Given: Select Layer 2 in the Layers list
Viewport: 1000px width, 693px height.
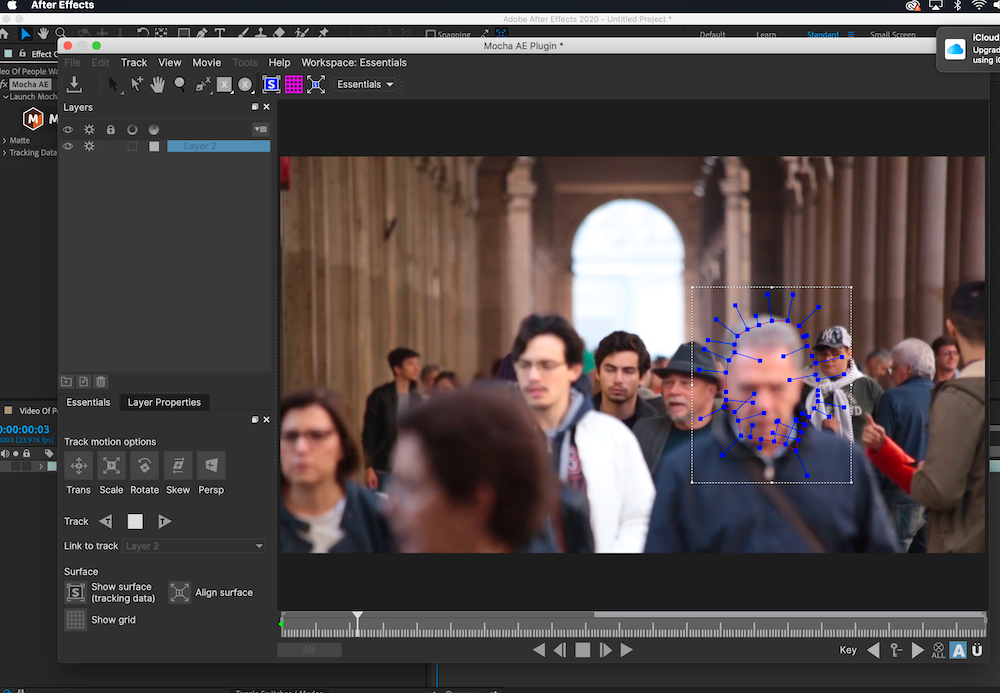Looking at the screenshot, I should [x=218, y=146].
